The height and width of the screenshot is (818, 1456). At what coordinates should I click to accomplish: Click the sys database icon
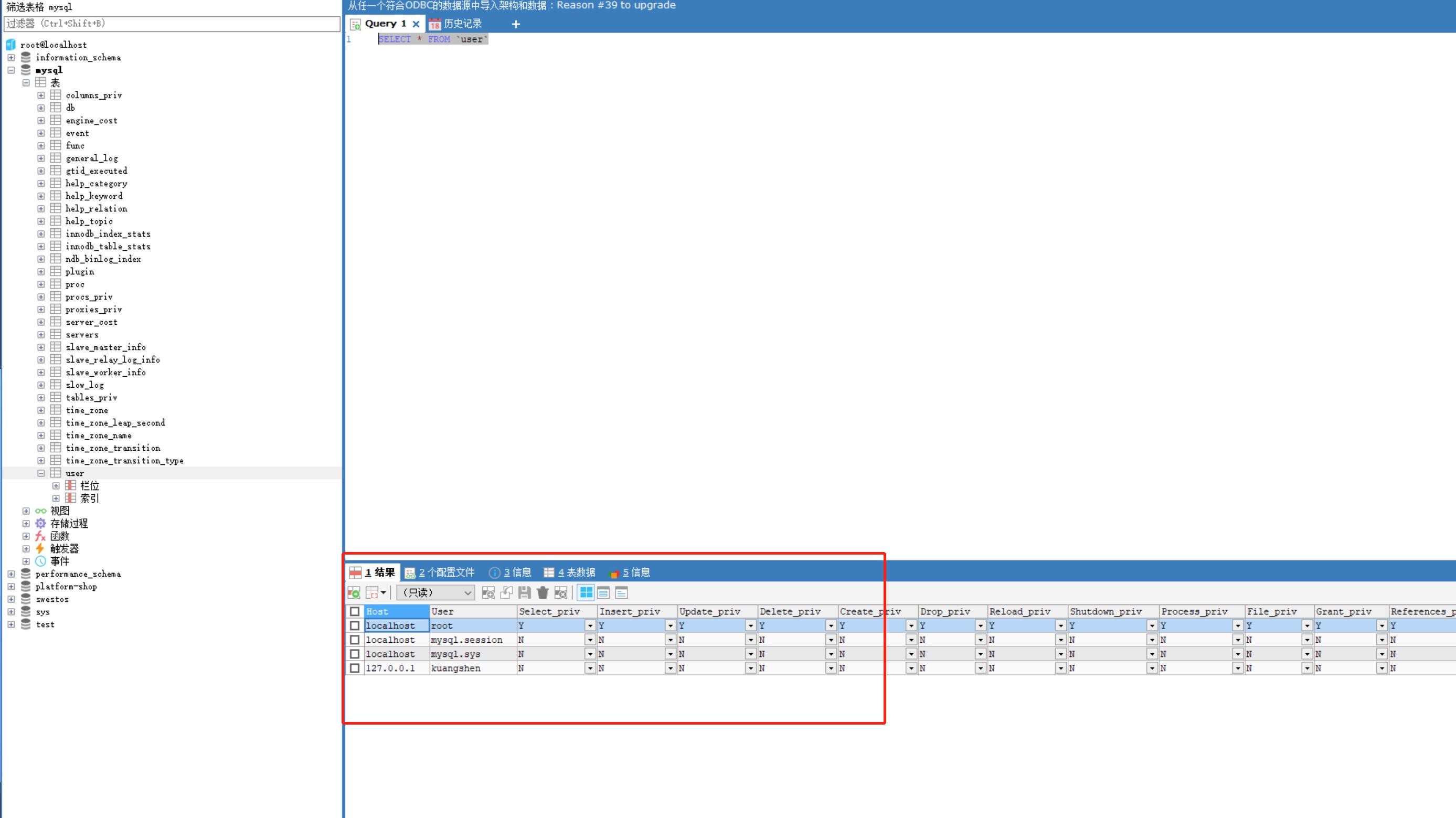(26, 612)
